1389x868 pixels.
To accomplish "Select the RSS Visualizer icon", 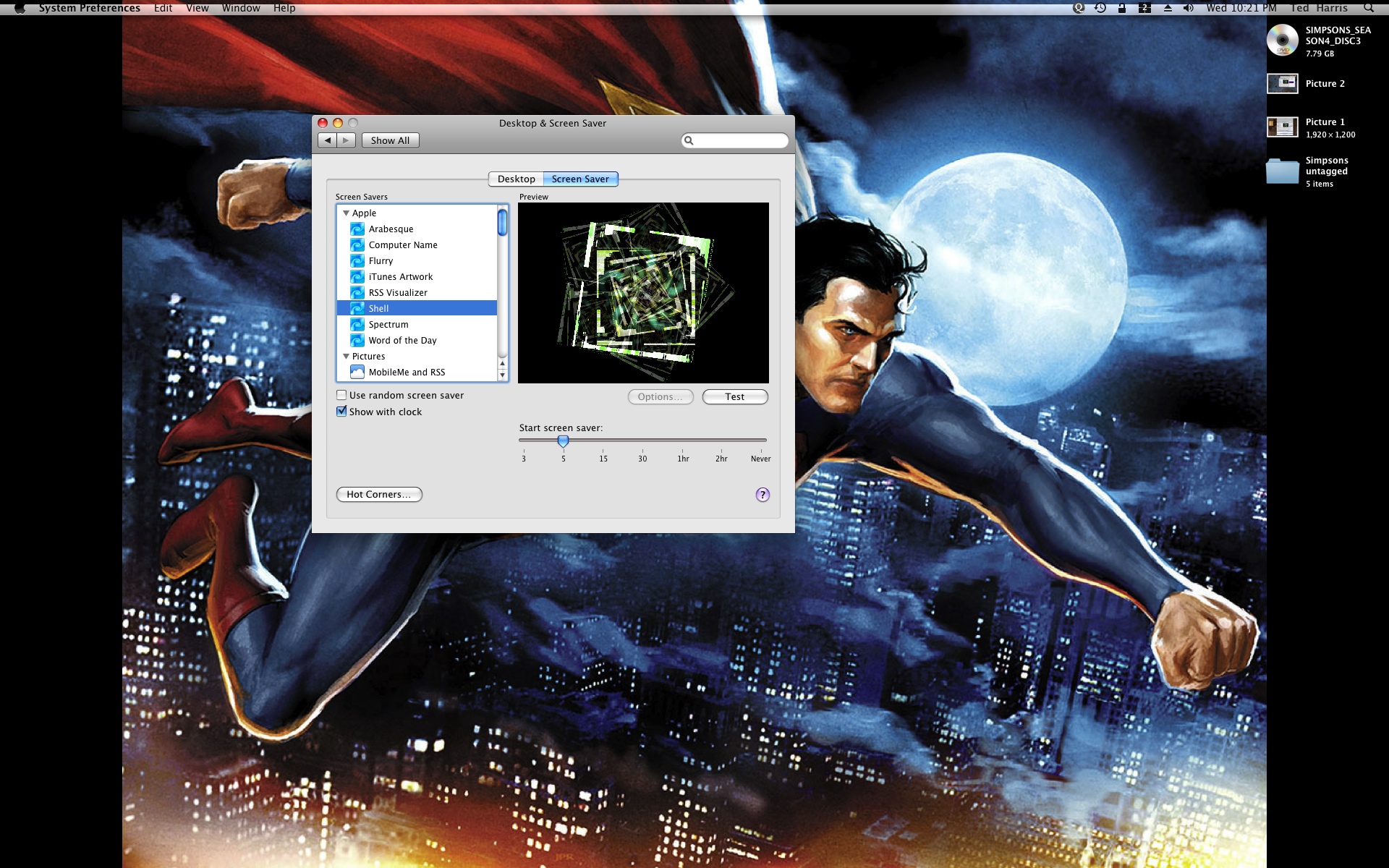I will point(357,293).
